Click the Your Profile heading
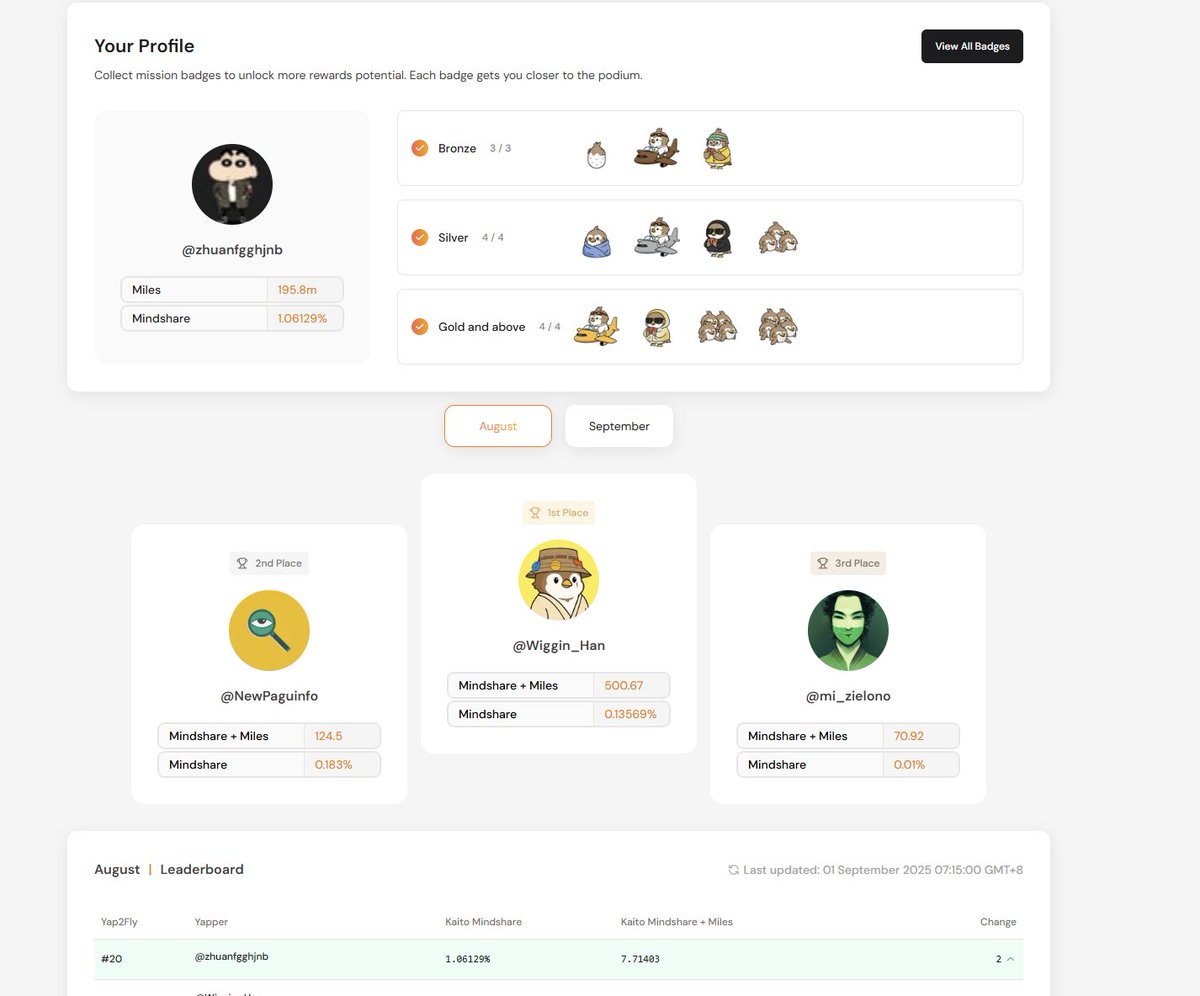This screenshot has height=996, width=1200. [x=144, y=46]
